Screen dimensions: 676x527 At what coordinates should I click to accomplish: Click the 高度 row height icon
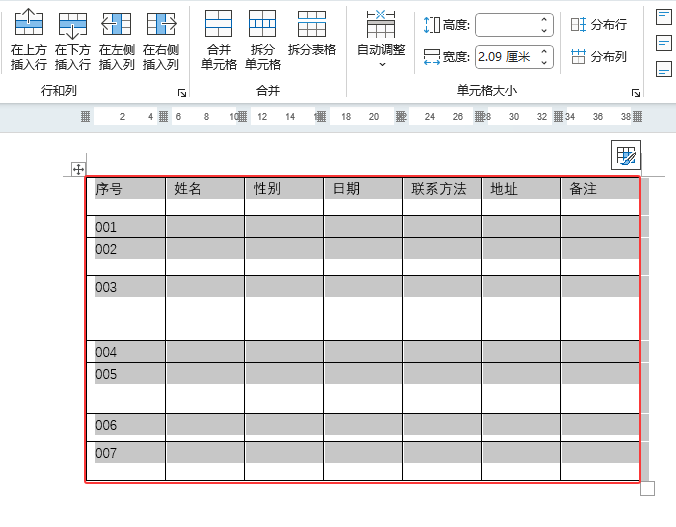(x=432, y=25)
